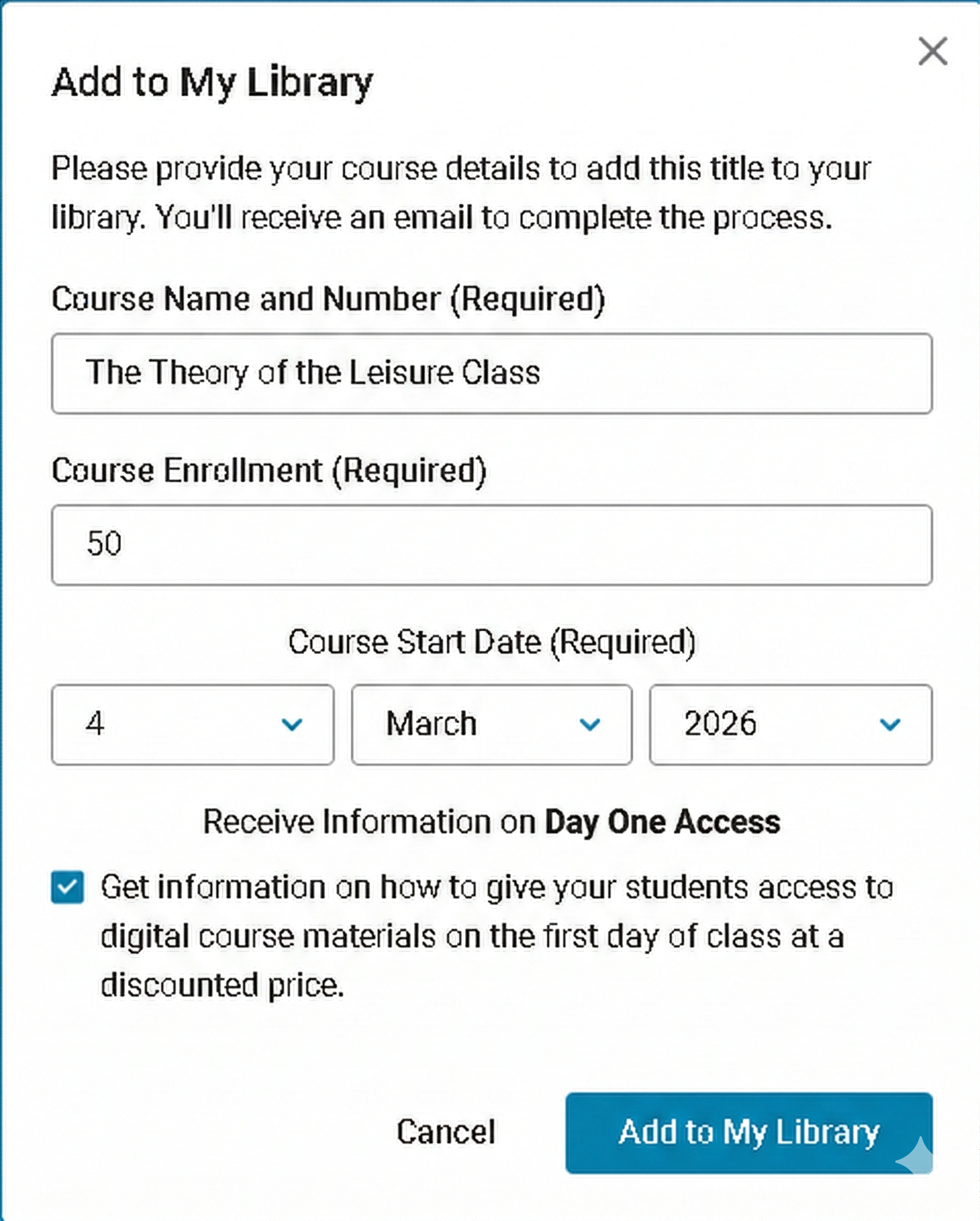Click the Course Enrollment (Required) label
The width and height of the screenshot is (980, 1221).
pyautogui.click(x=269, y=470)
